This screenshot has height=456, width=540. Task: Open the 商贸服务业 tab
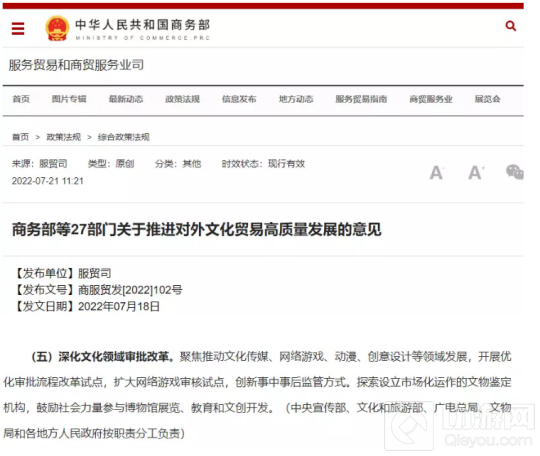click(431, 99)
